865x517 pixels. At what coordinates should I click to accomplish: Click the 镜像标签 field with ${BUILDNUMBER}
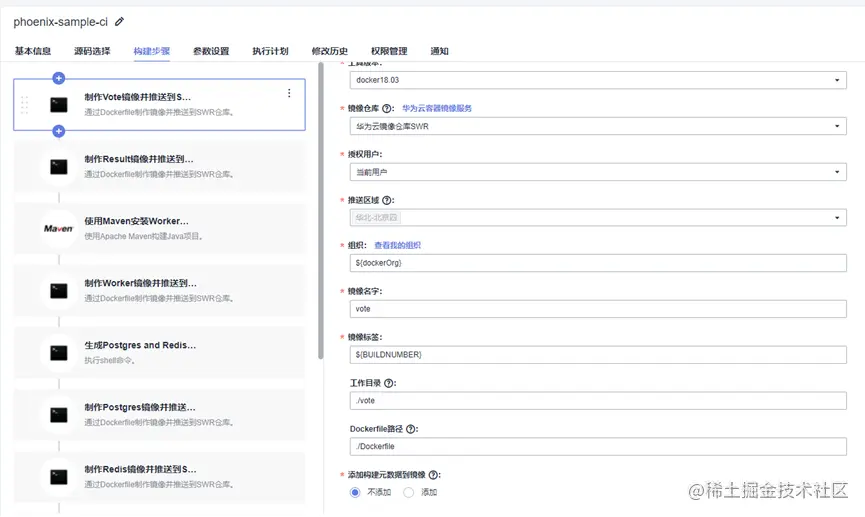598,355
